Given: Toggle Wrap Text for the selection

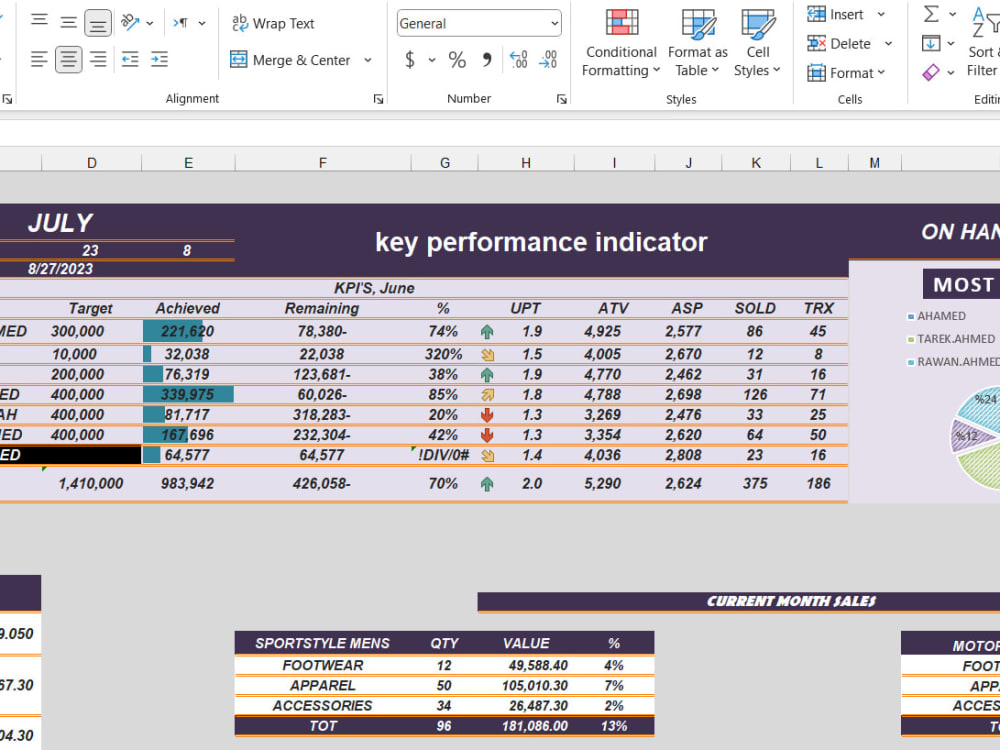Looking at the screenshot, I should click(x=272, y=23).
